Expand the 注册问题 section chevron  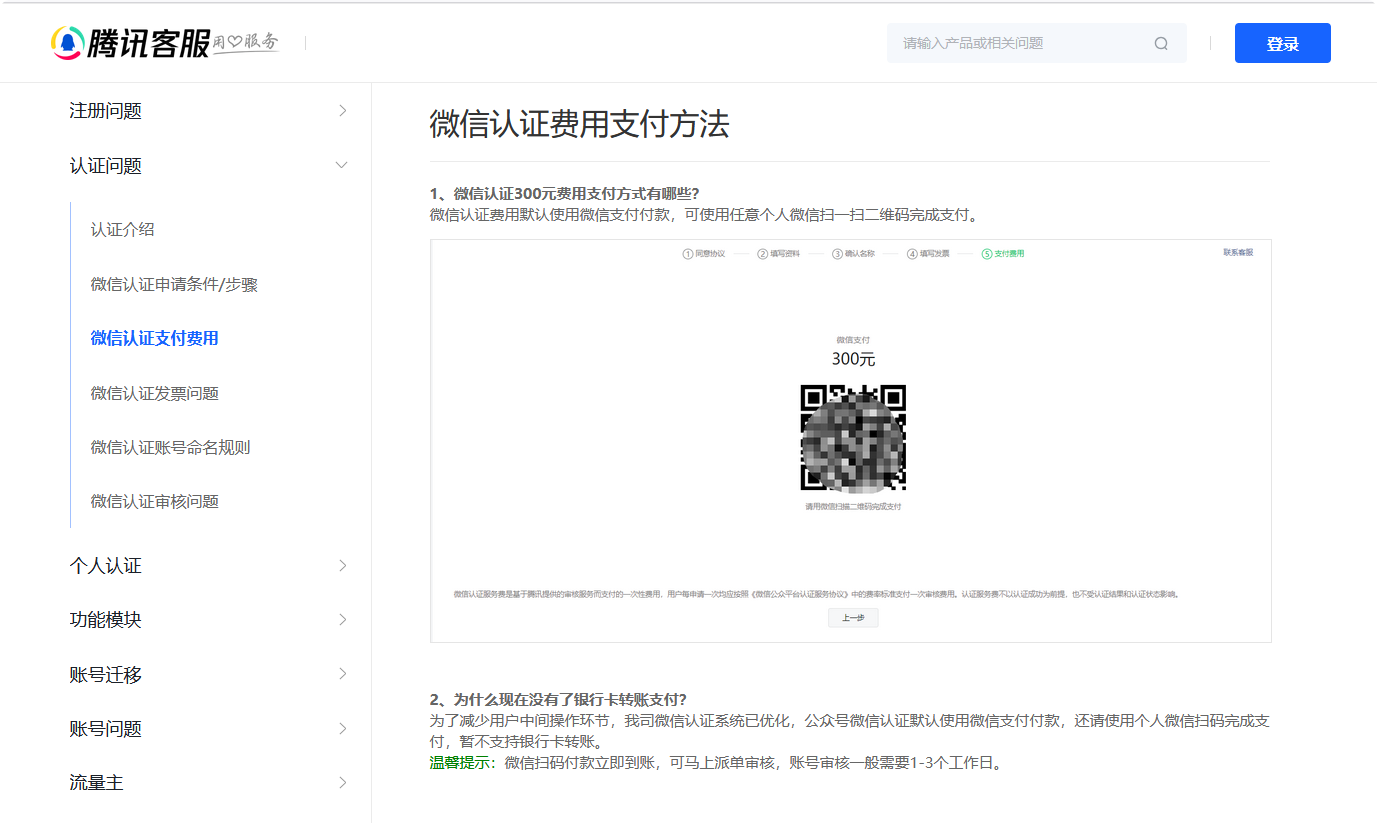click(342, 111)
